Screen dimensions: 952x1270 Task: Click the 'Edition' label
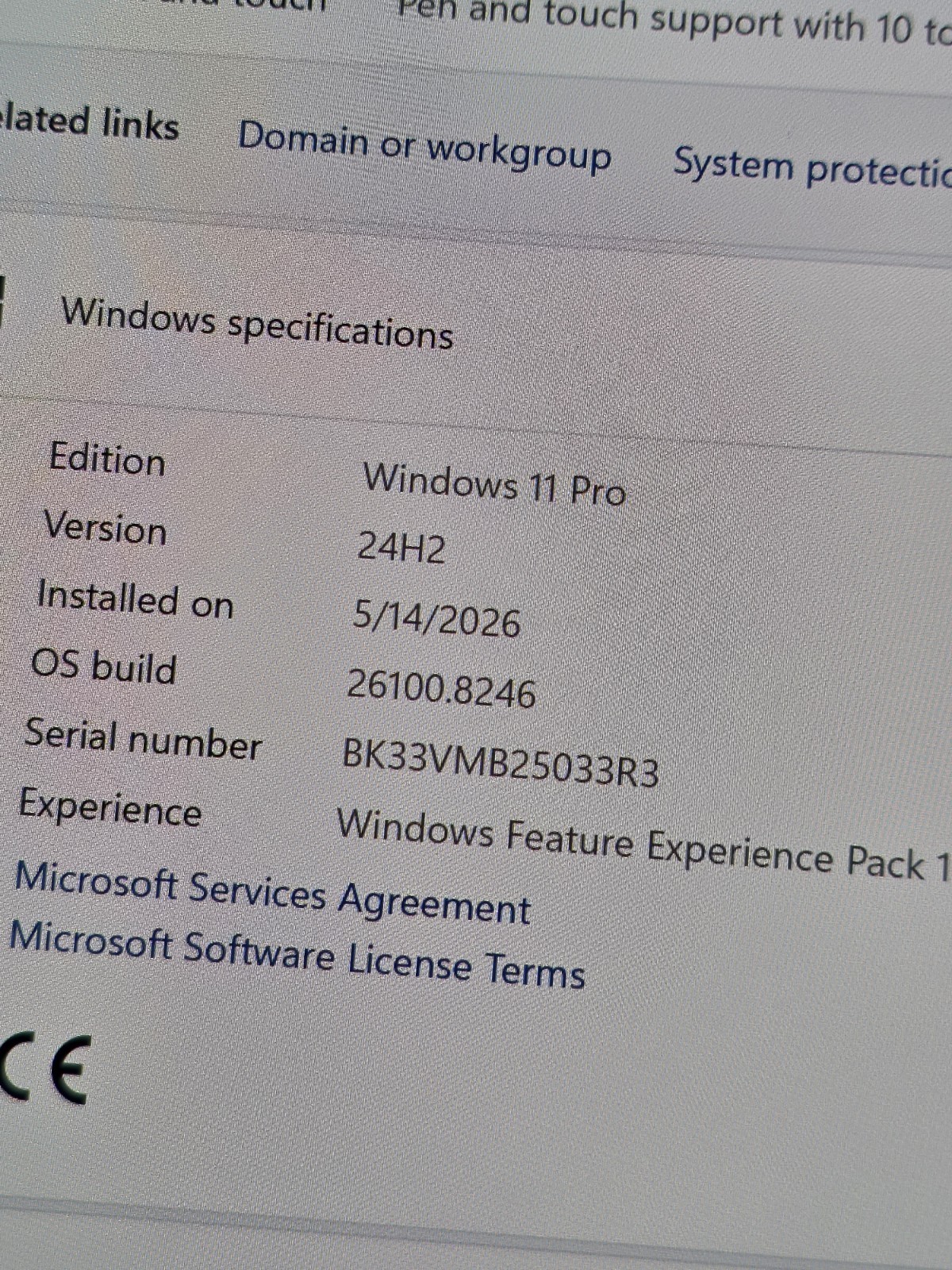(x=107, y=459)
